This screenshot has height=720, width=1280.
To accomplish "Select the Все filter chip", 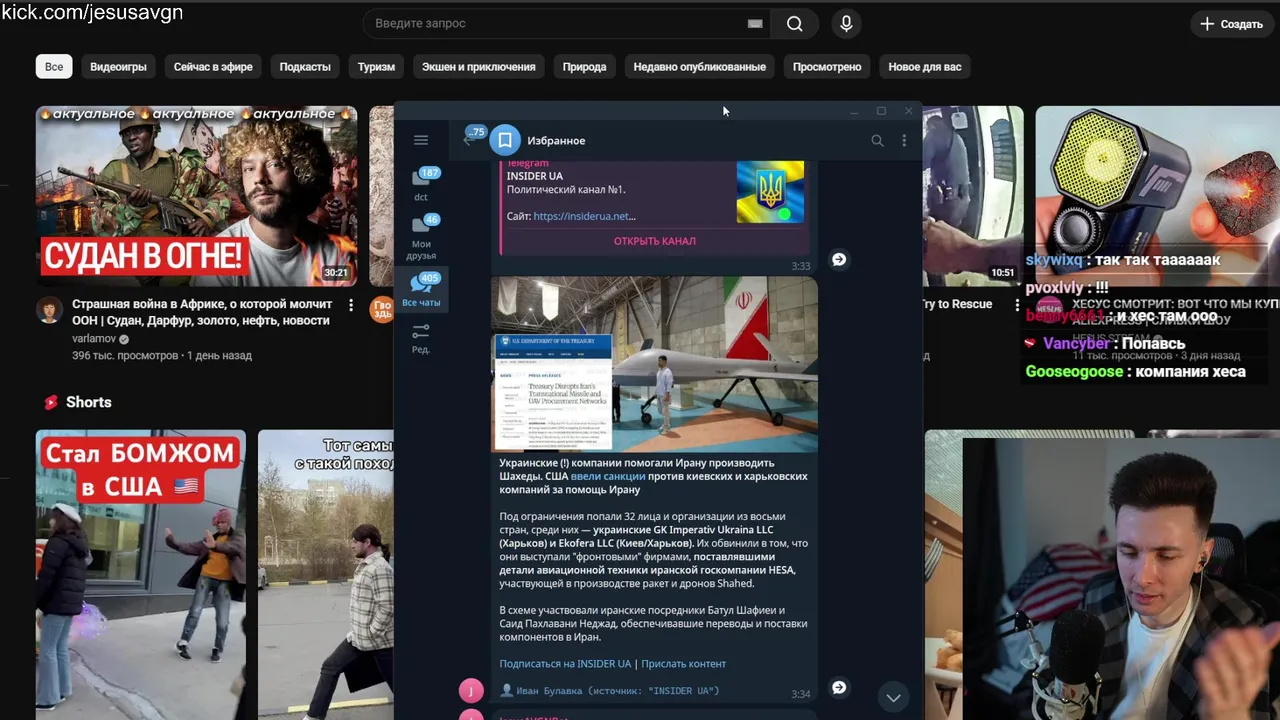I will 54,67.
